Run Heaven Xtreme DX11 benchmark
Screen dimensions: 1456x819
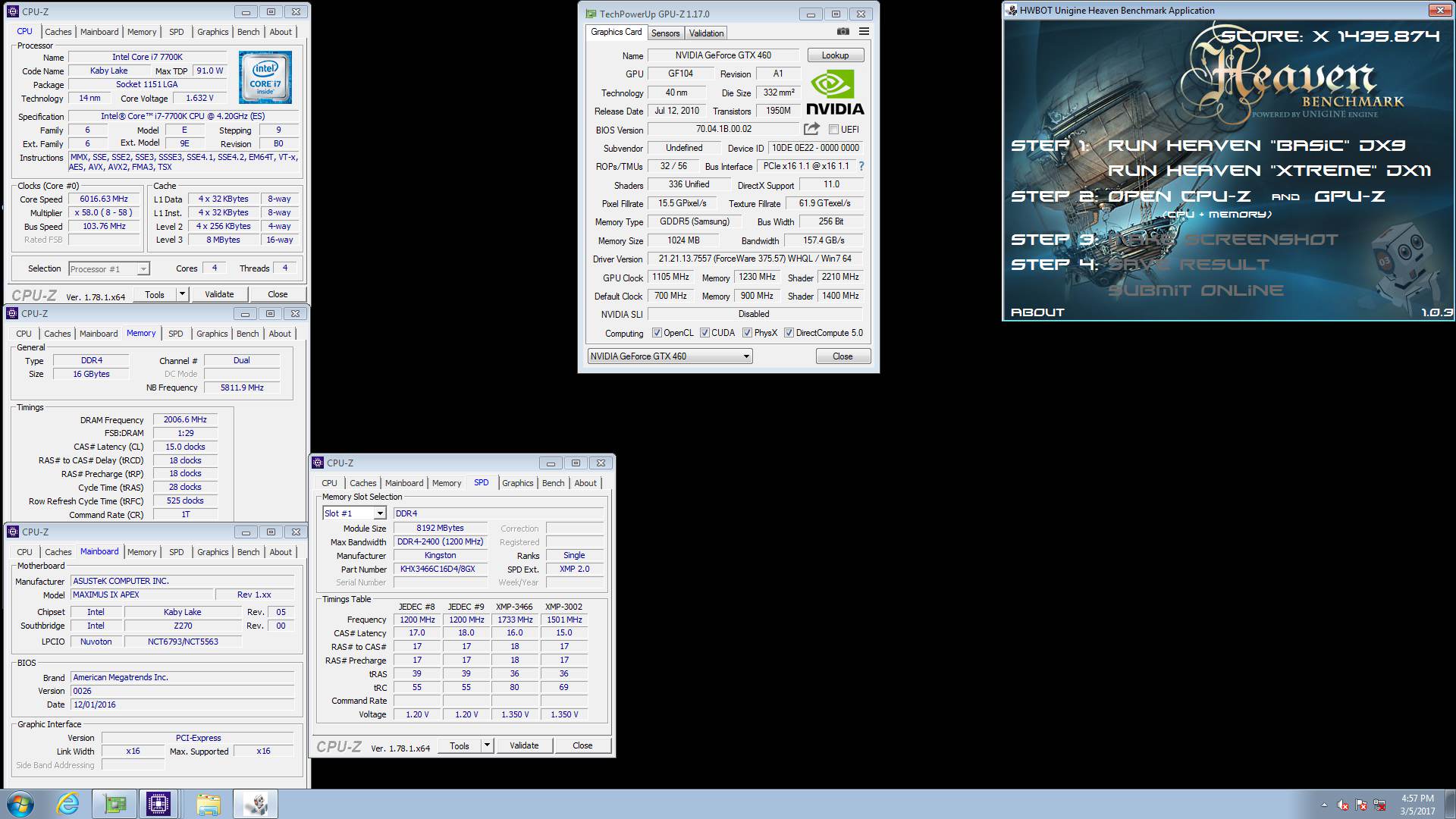click(x=1269, y=171)
